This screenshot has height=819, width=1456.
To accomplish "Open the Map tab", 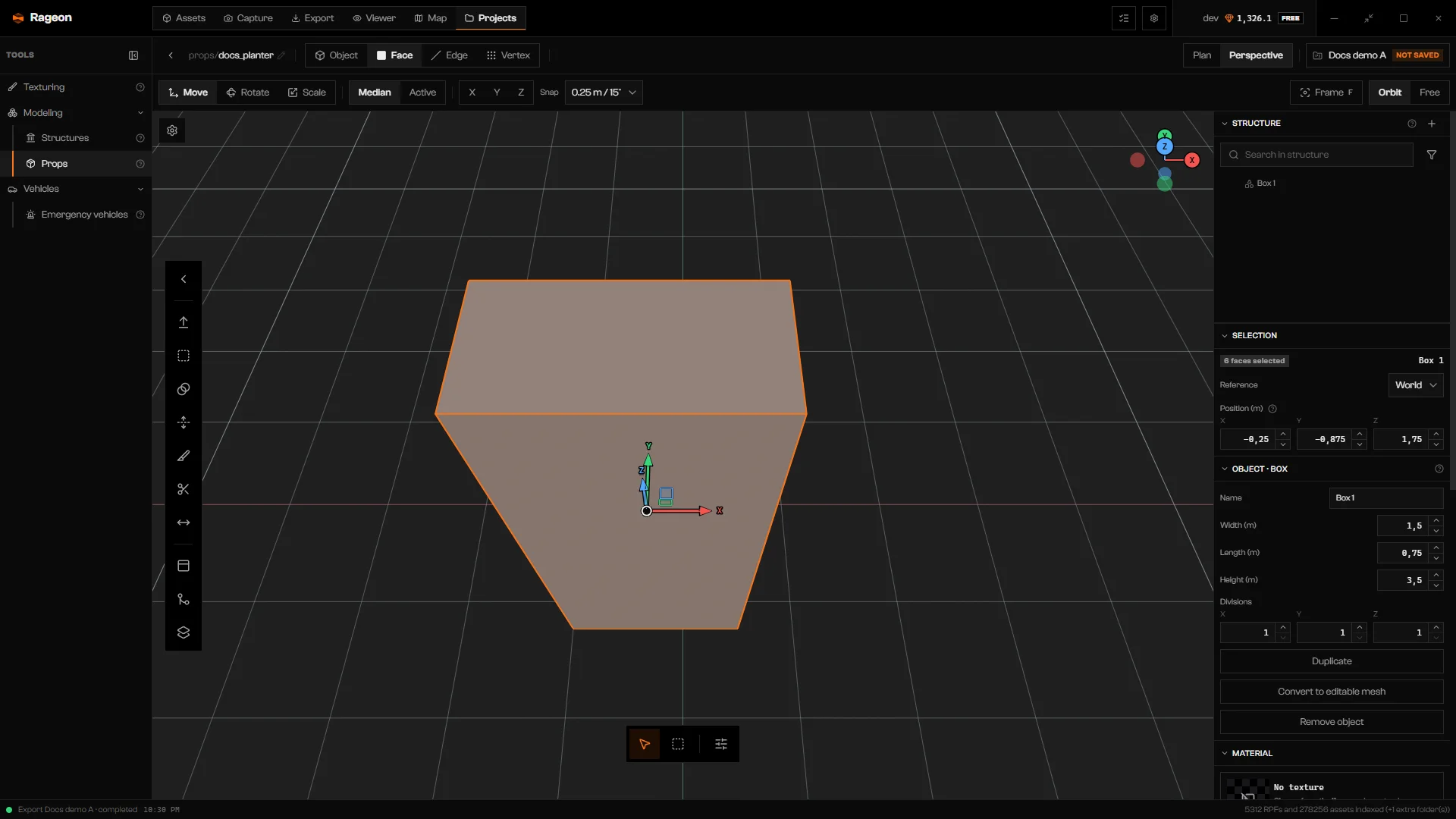I will 430,18.
